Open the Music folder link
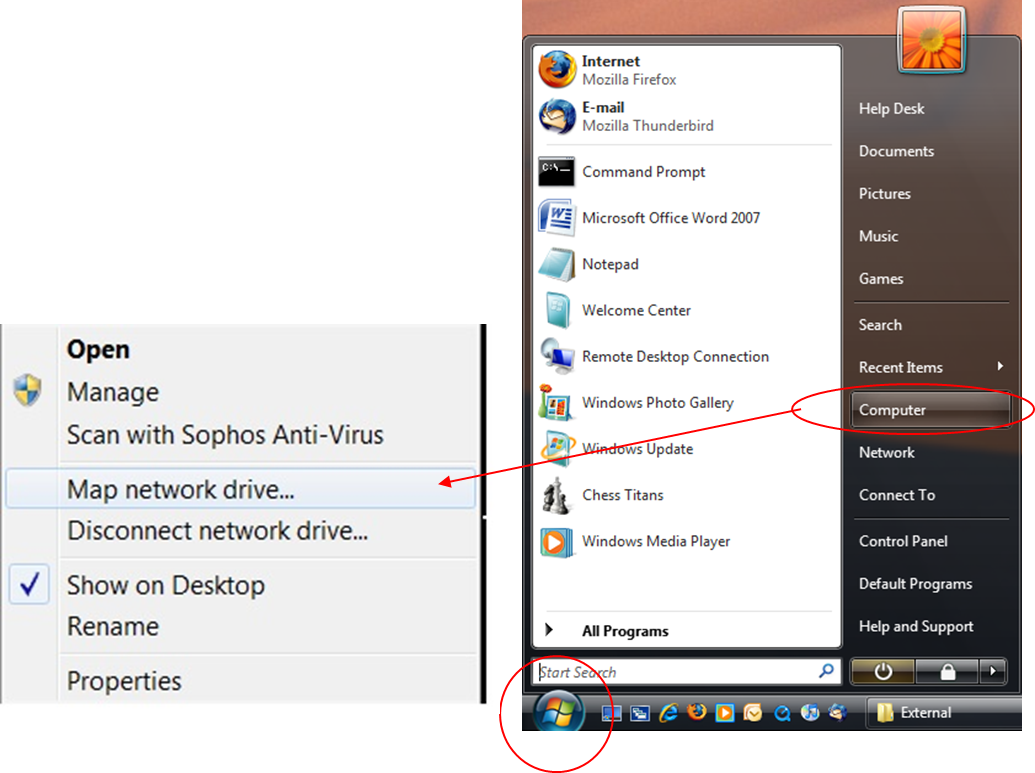 [x=879, y=236]
